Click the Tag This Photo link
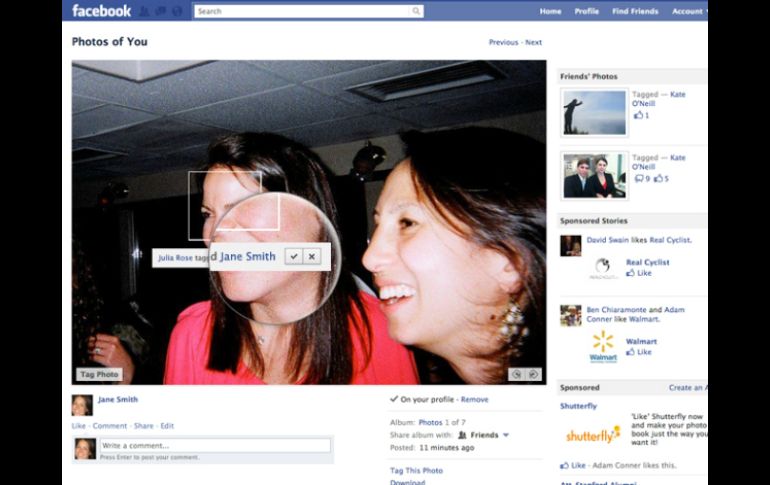 point(416,470)
